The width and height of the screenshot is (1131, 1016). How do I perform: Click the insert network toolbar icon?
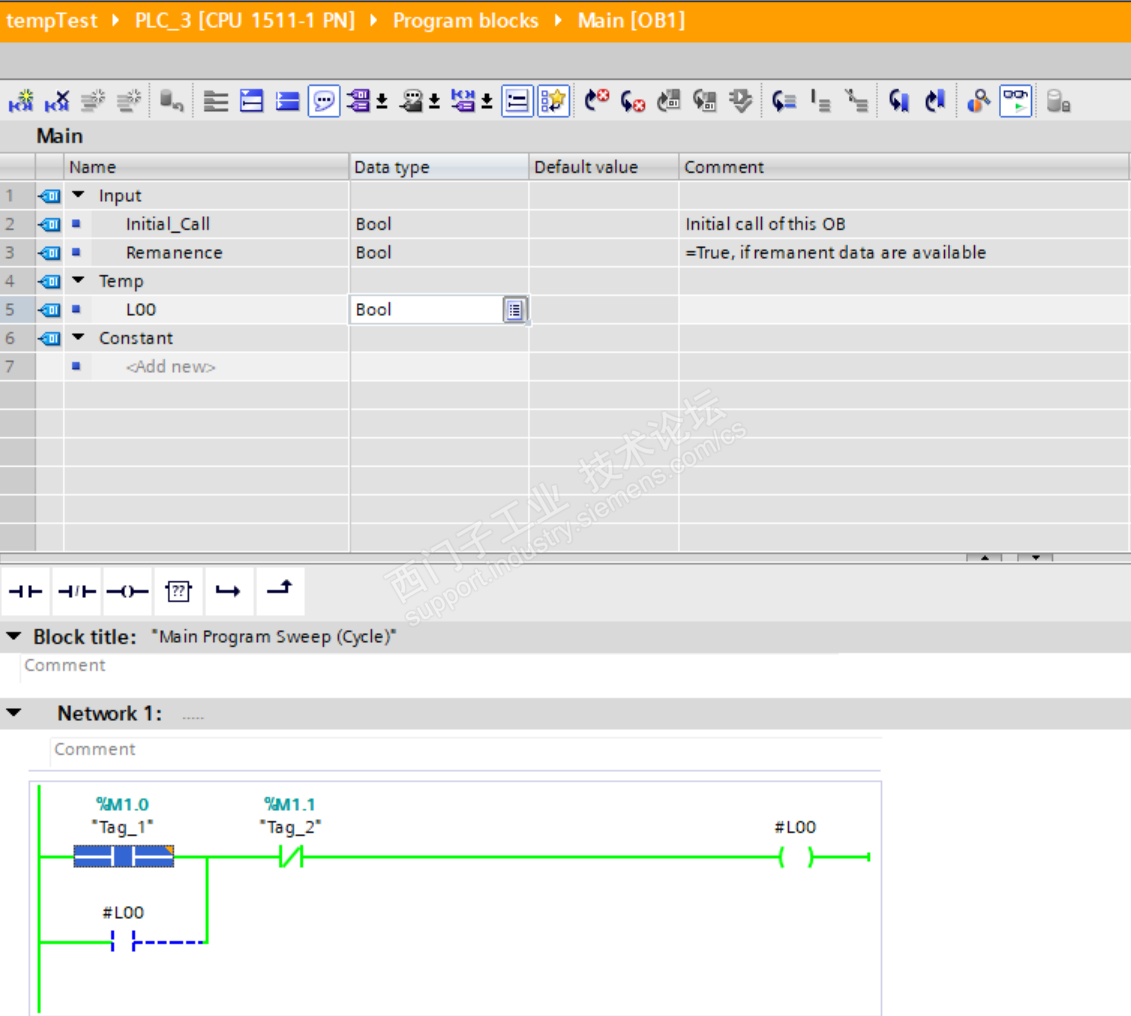pos(22,101)
